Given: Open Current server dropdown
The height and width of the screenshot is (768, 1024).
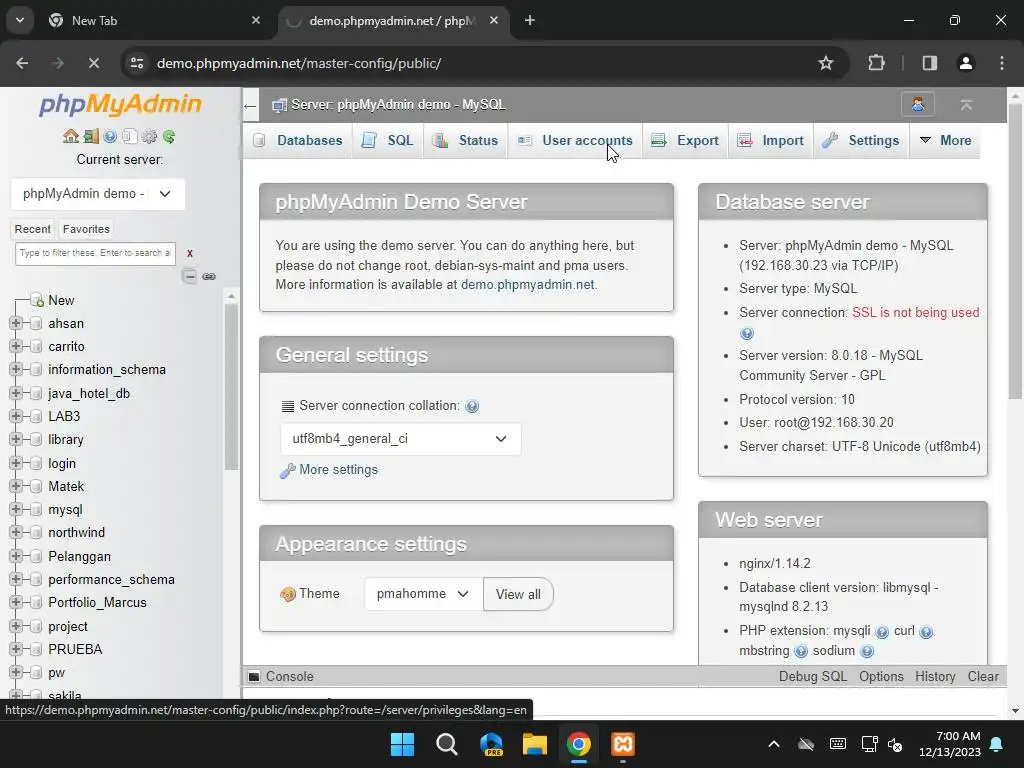Looking at the screenshot, I should [x=98, y=194].
